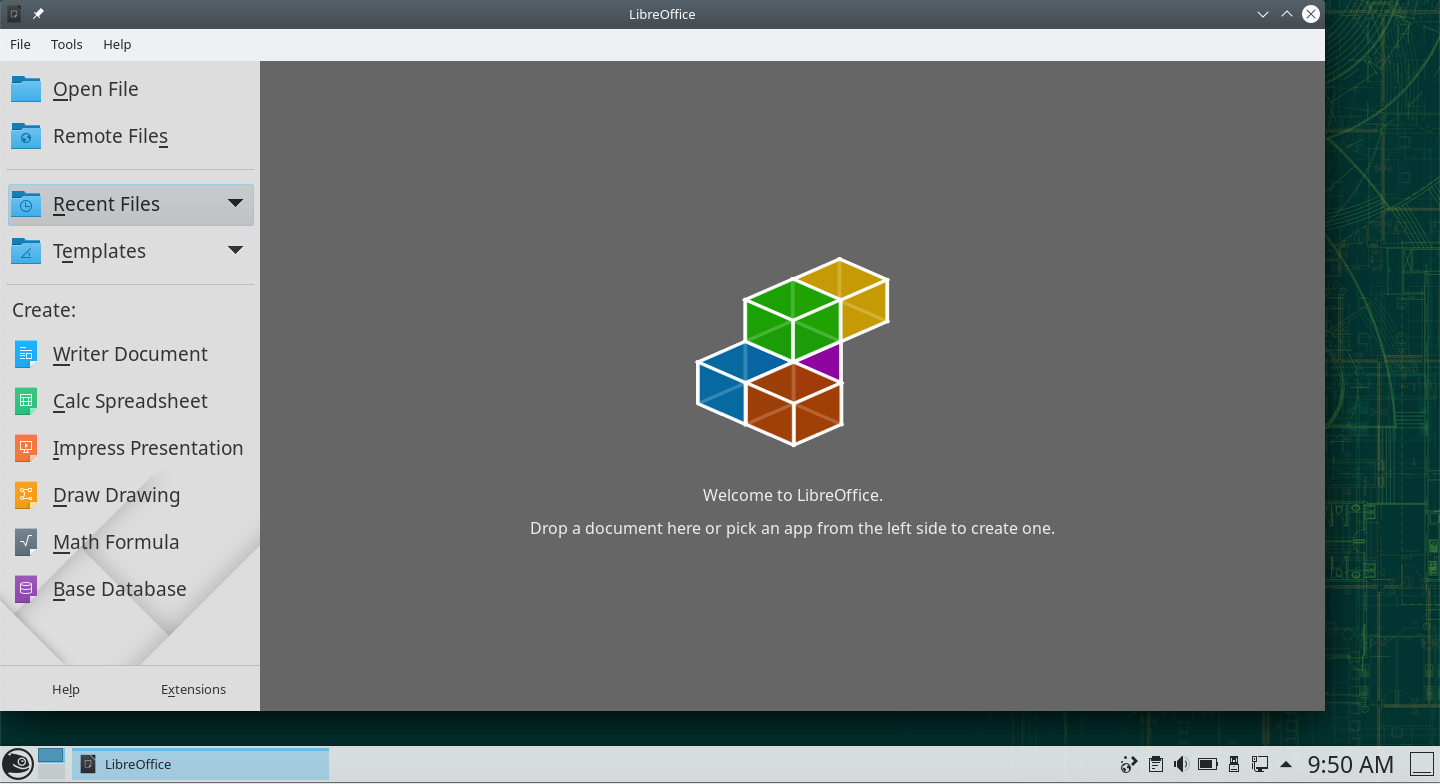1440x784 pixels.
Task: Open the openSUSE application launcher
Action: pyautogui.click(x=17, y=764)
